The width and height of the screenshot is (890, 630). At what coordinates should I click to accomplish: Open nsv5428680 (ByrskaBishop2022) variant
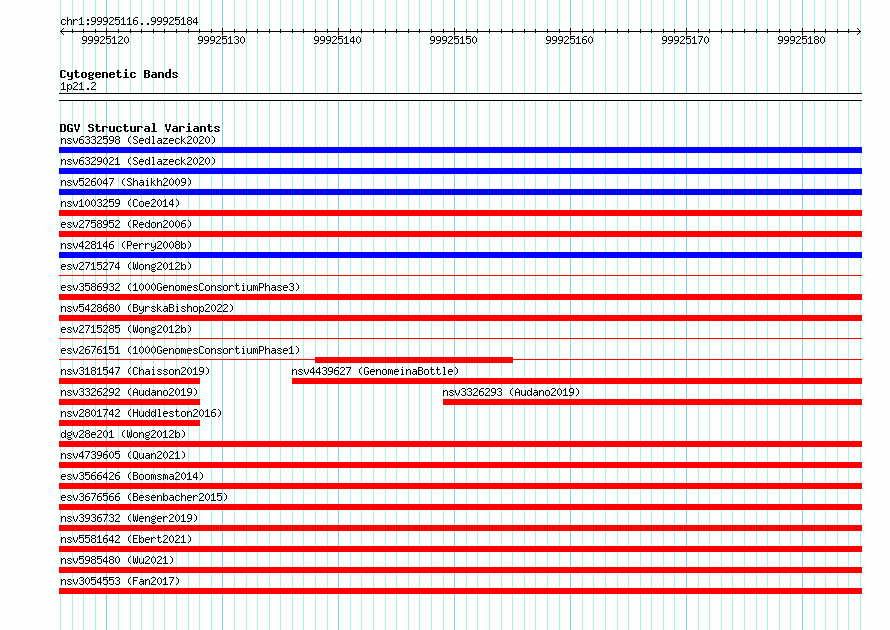tap(147, 308)
